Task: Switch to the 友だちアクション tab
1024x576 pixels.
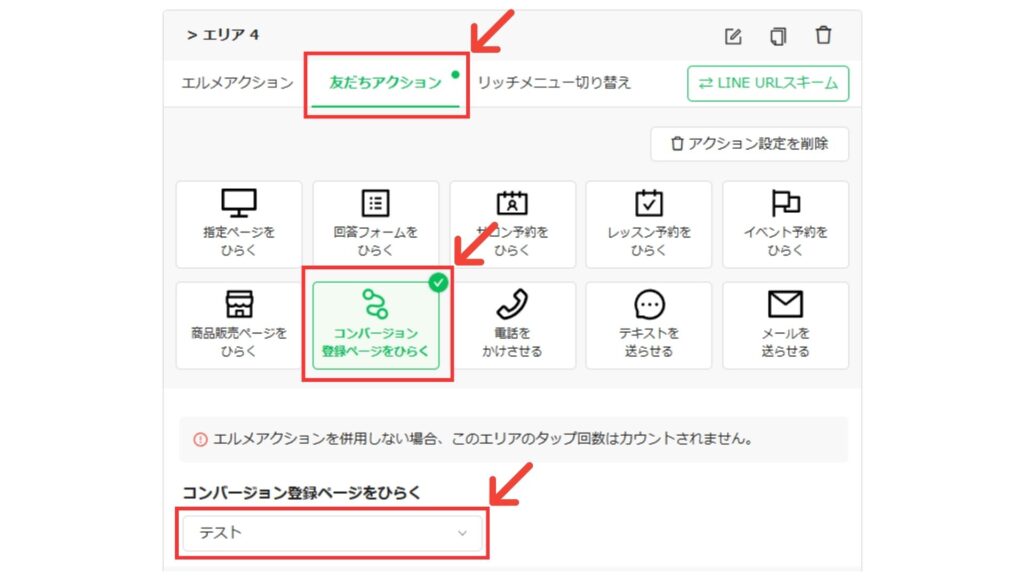Action: coord(385,83)
